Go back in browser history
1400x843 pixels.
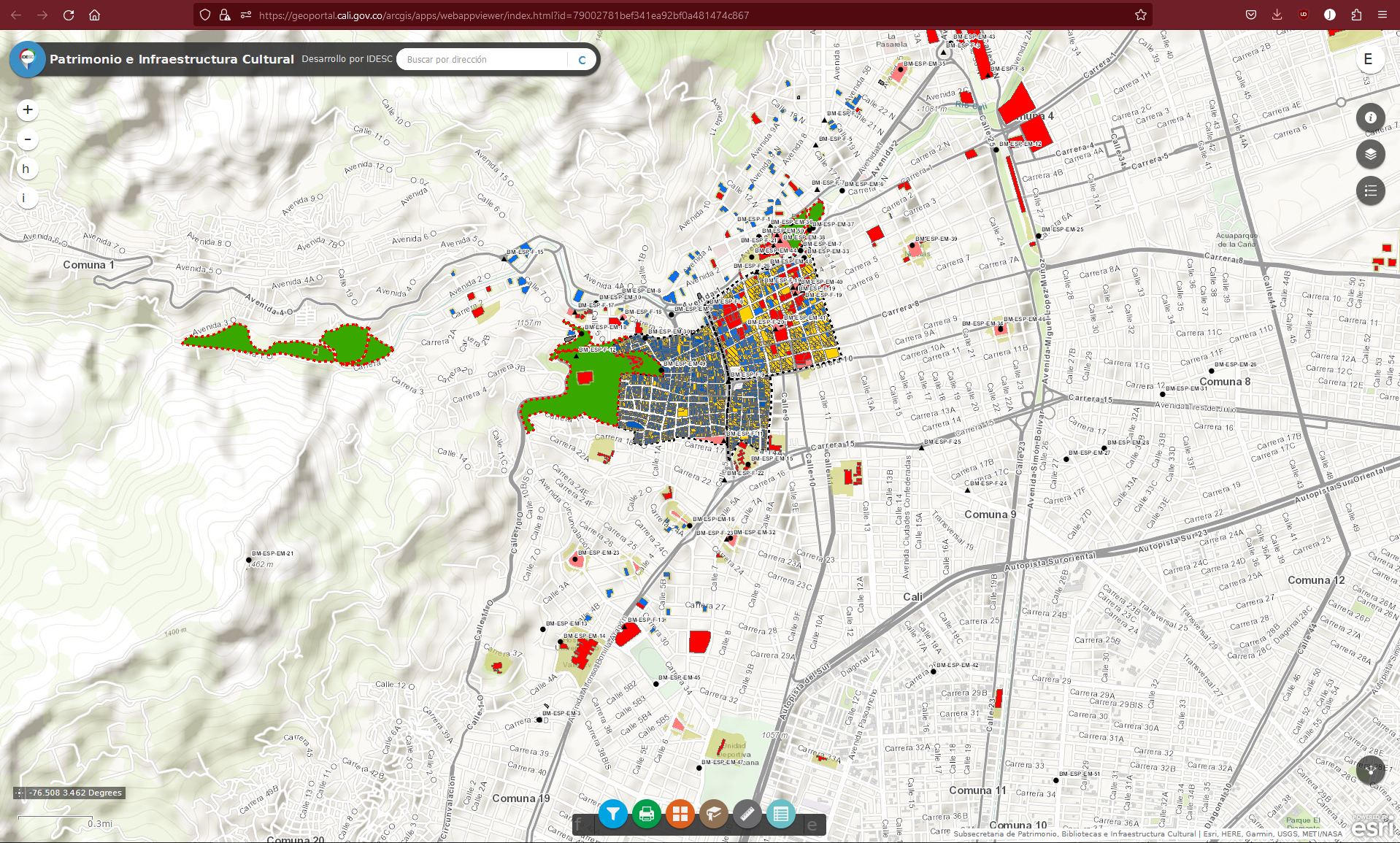click(16, 15)
